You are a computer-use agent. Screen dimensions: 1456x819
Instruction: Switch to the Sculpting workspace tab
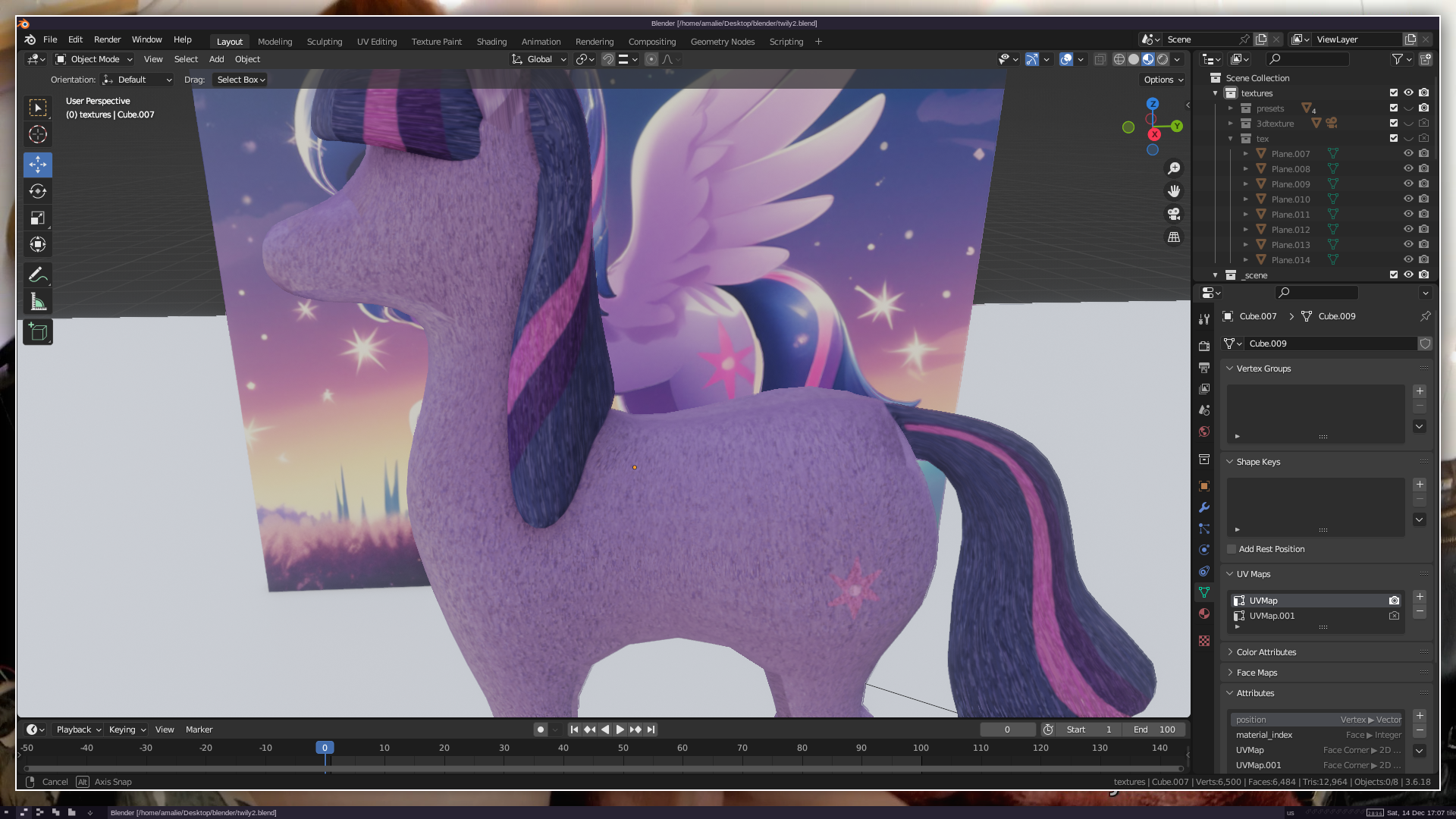[324, 42]
